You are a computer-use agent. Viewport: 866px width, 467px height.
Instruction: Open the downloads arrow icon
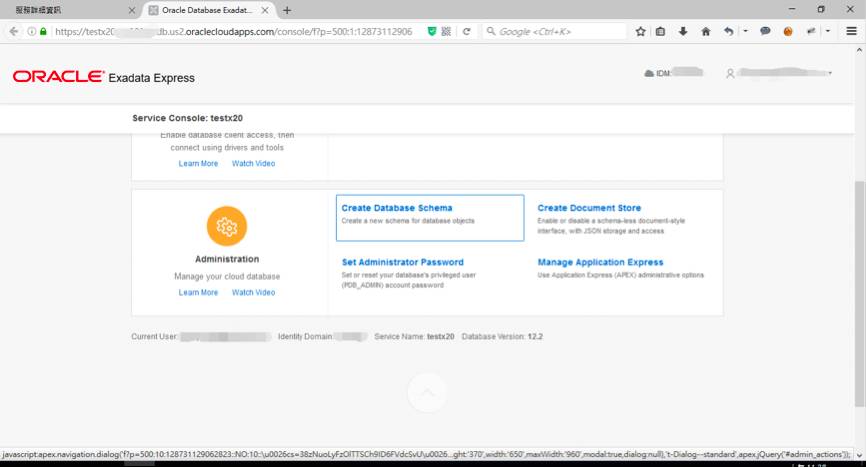tap(683, 31)
